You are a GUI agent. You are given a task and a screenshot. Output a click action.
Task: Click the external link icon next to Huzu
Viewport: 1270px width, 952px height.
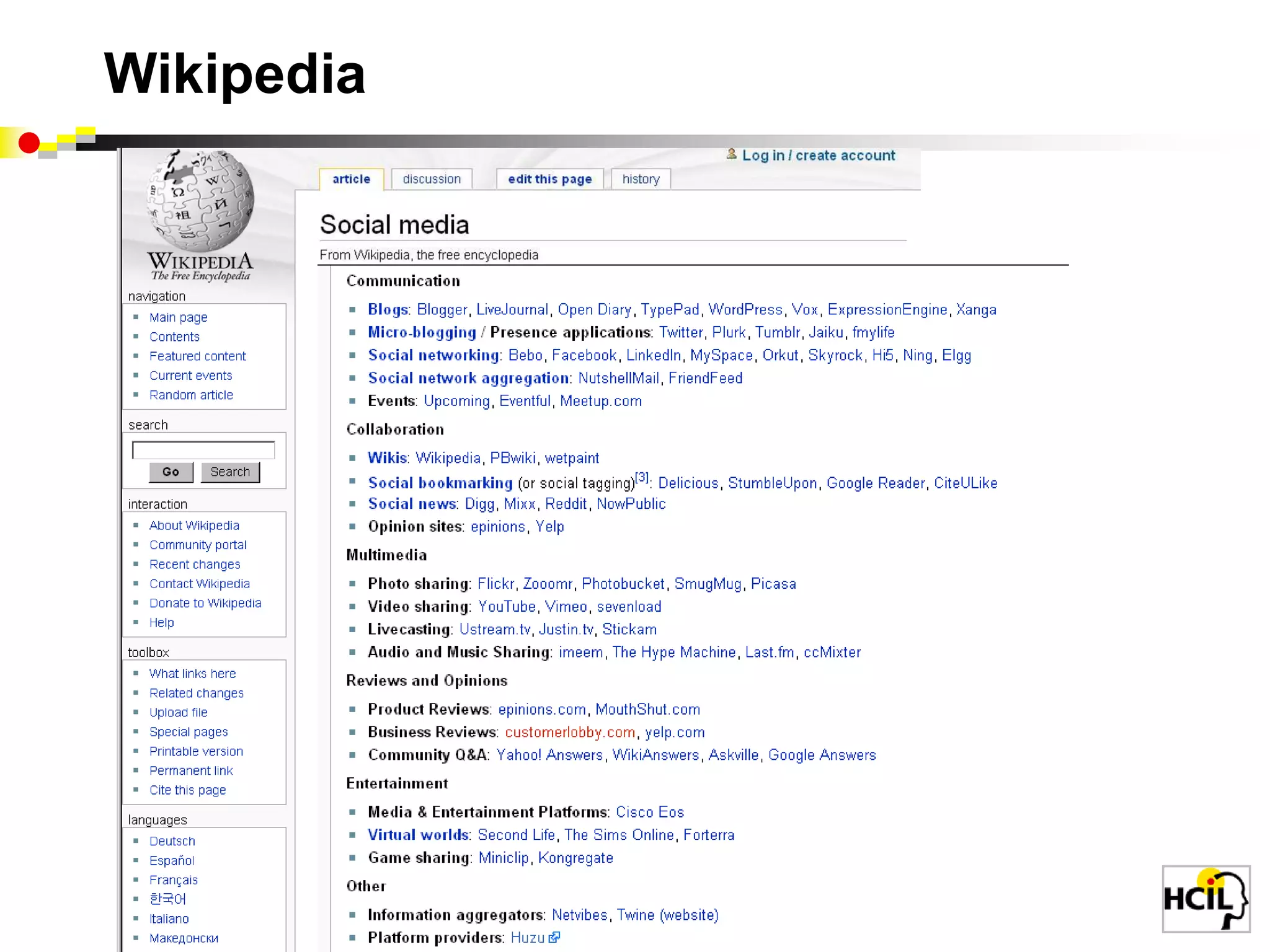point(554,937)
